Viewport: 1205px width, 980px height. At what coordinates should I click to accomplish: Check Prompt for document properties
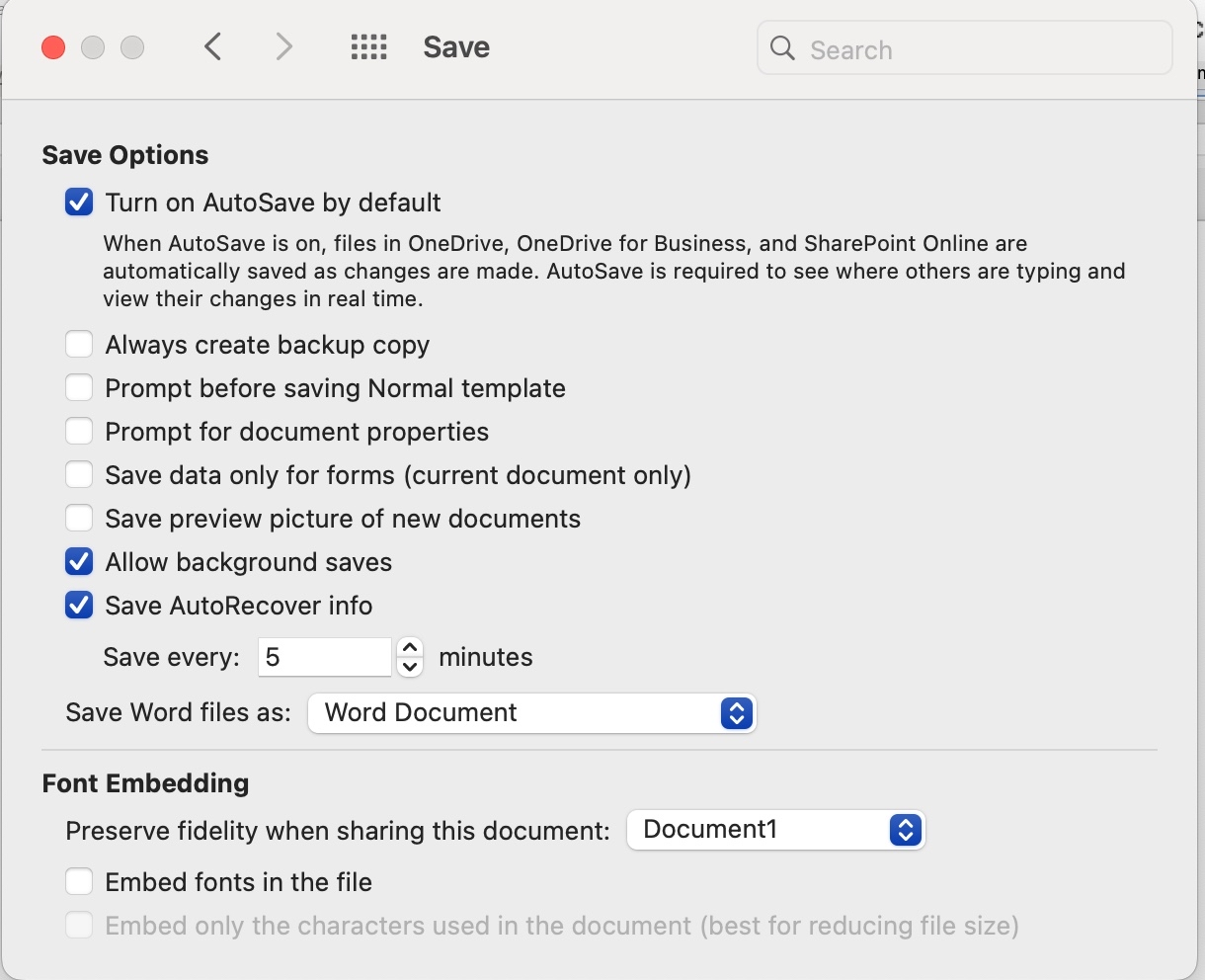pos(79,431)
